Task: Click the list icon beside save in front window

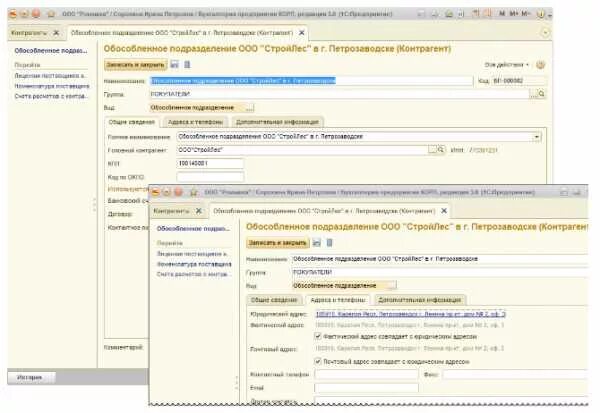Action: tap(329, 243)
